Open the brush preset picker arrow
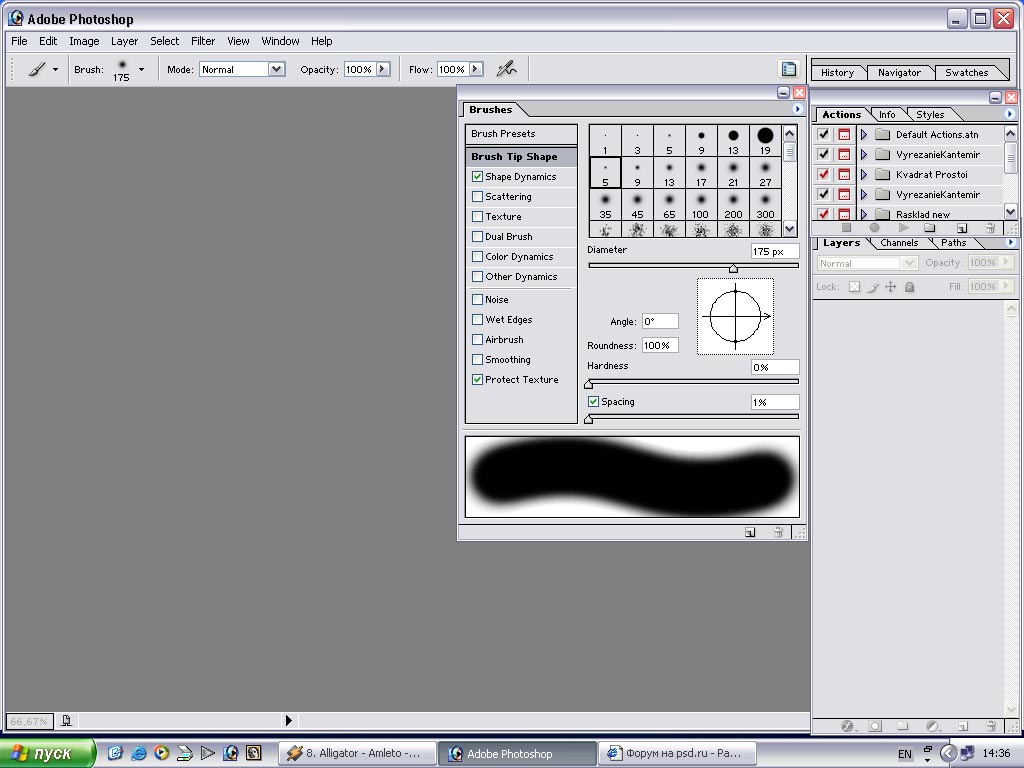 click(141, 69)
